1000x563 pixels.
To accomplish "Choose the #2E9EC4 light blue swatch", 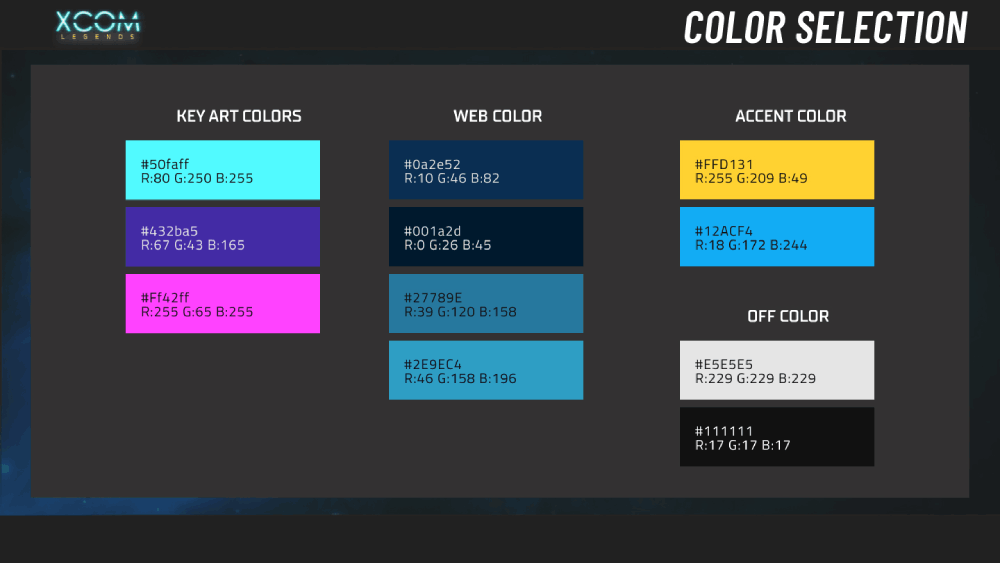I will [486, 370].
